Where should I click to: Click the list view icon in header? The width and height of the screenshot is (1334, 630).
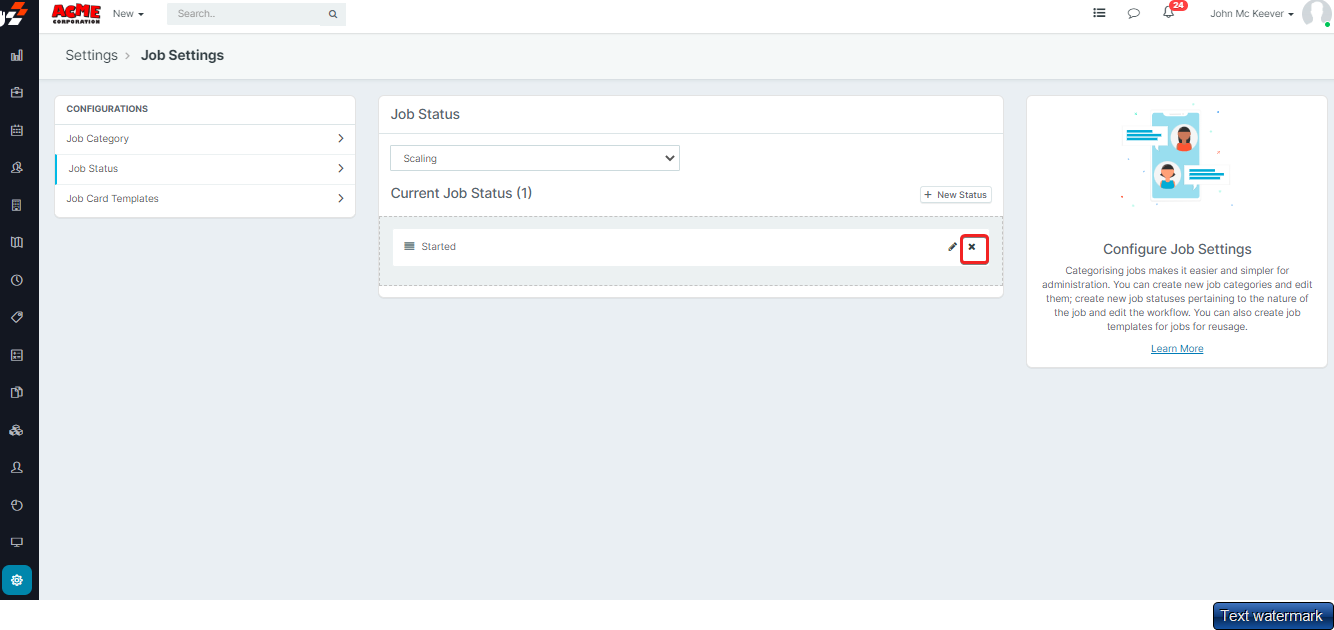tap(1099, 14)
